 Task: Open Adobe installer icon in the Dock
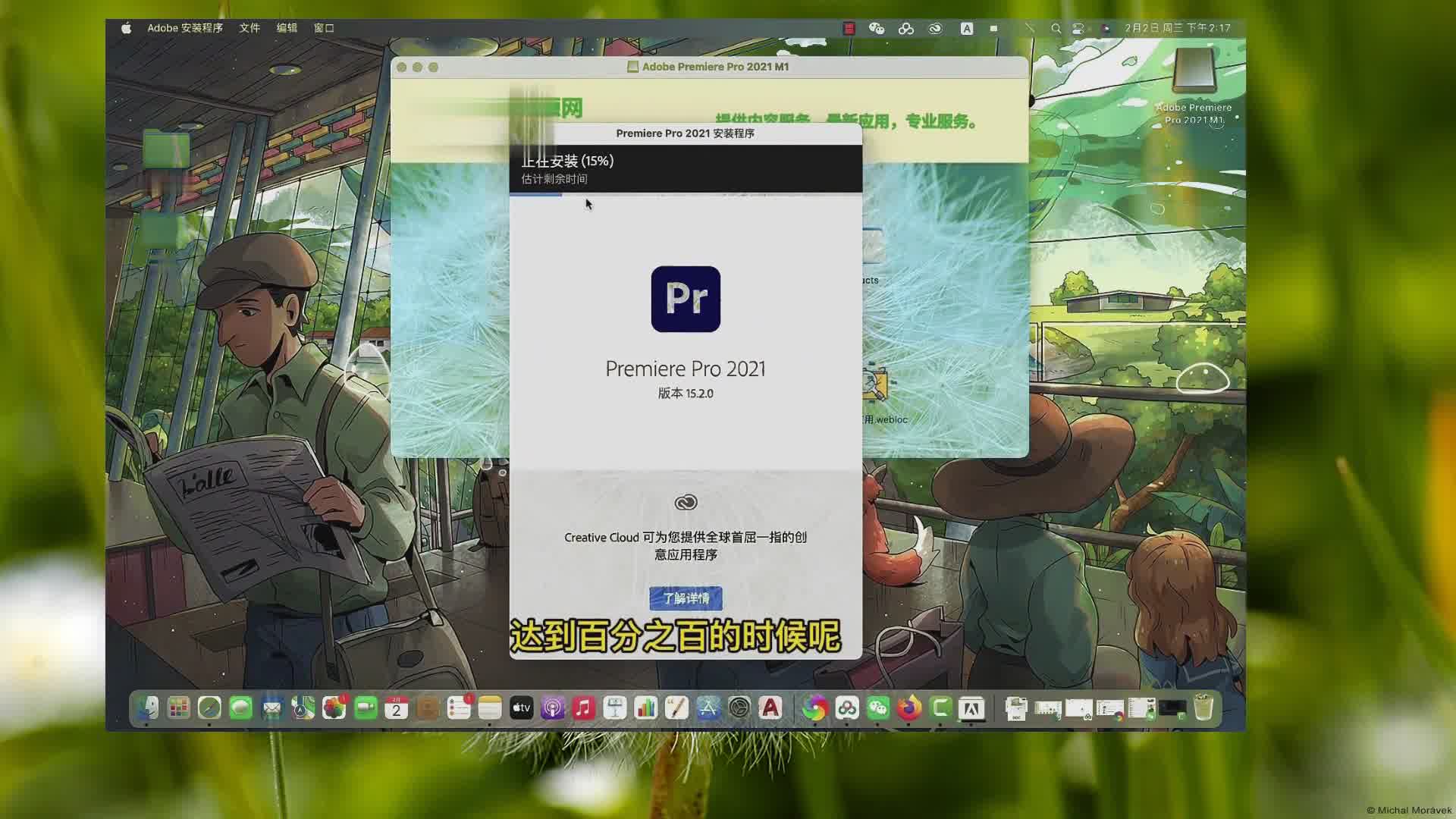coord(971,708)
